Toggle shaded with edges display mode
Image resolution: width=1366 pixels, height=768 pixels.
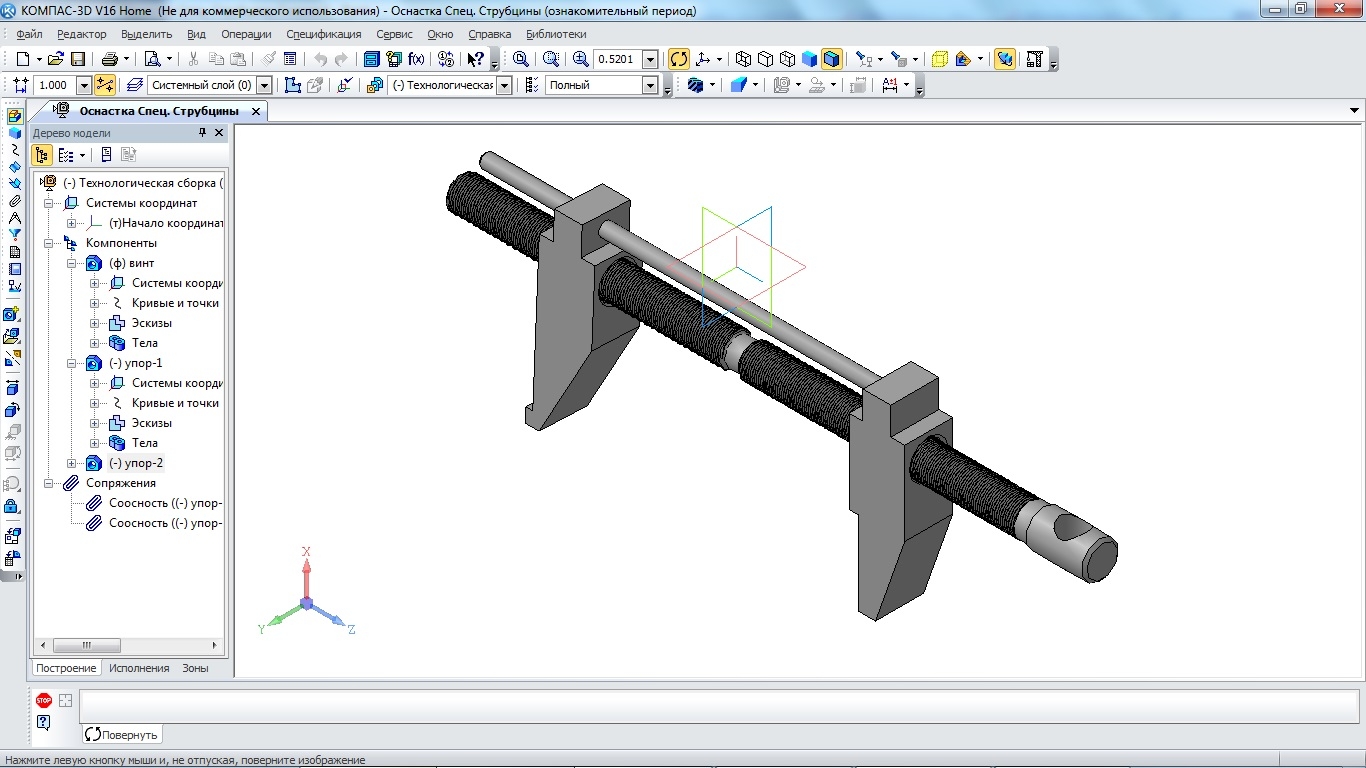[832, 59]
